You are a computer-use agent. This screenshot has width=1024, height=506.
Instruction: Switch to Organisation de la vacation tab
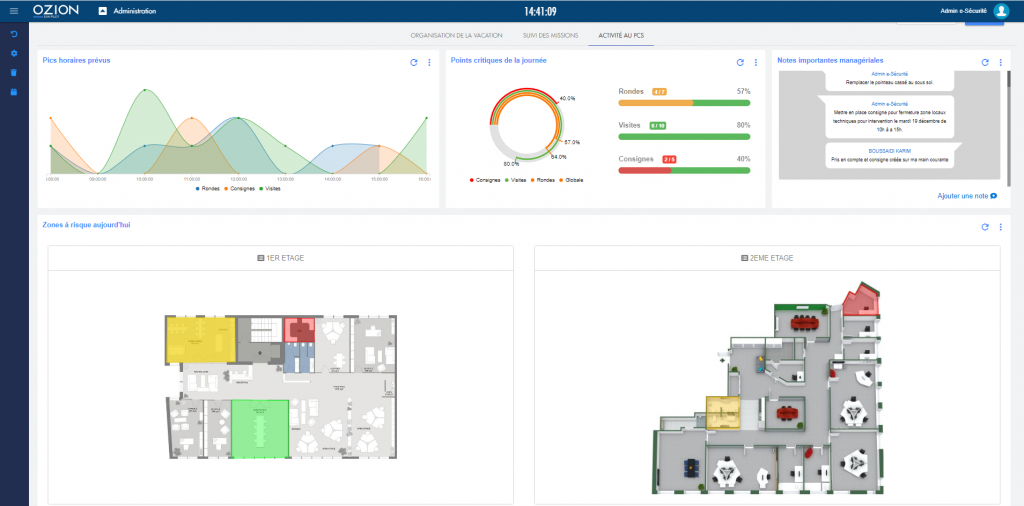456,35
